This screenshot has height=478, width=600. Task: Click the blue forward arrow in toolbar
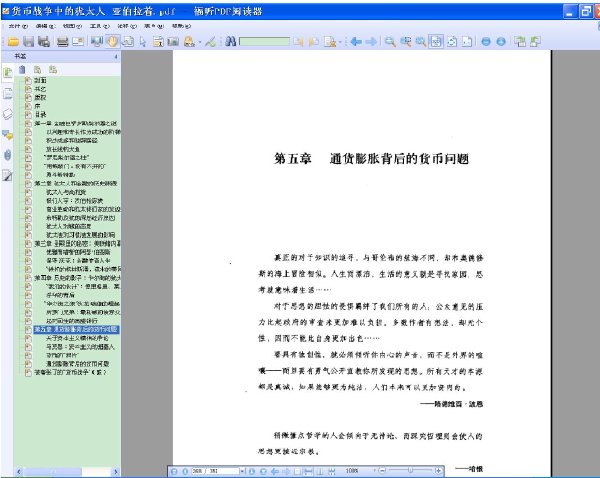[x=371, y=42]
